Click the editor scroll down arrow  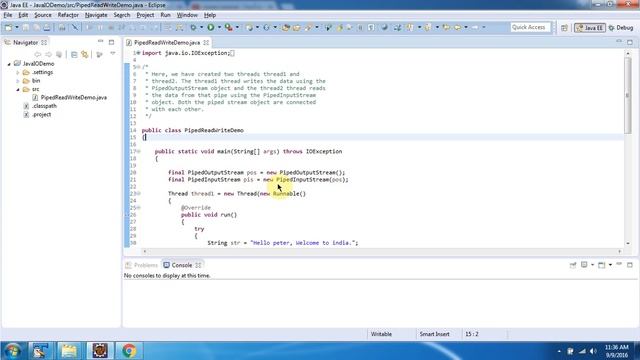pos(627,243)
